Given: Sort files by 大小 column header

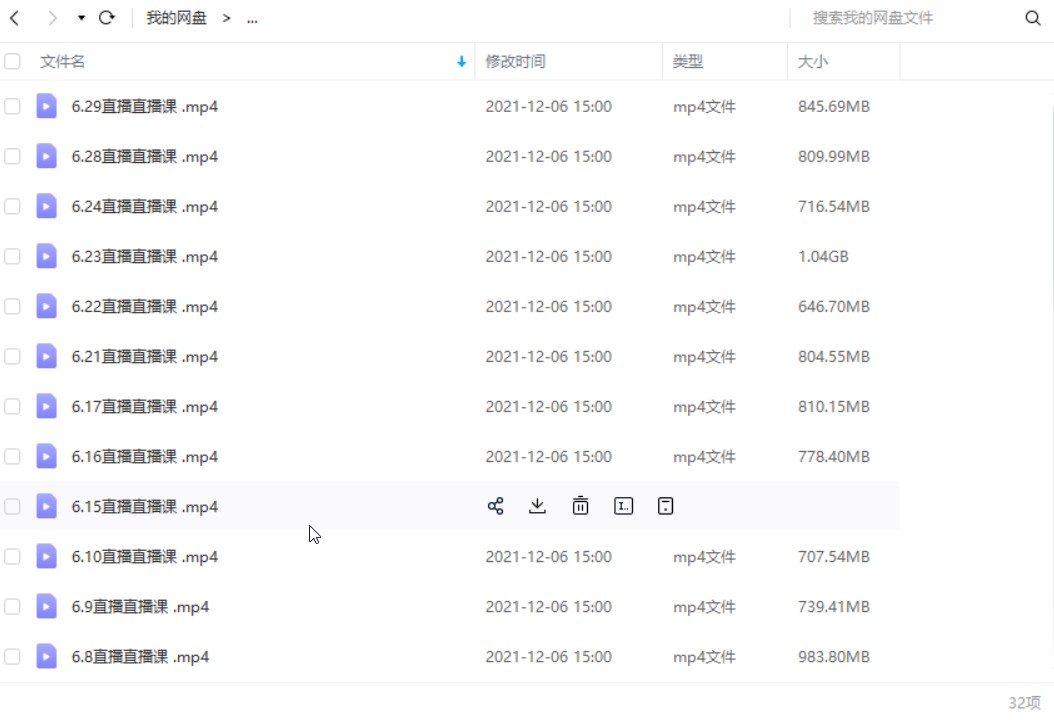Looking at the screenshot, I should click(x=812, y=61).
